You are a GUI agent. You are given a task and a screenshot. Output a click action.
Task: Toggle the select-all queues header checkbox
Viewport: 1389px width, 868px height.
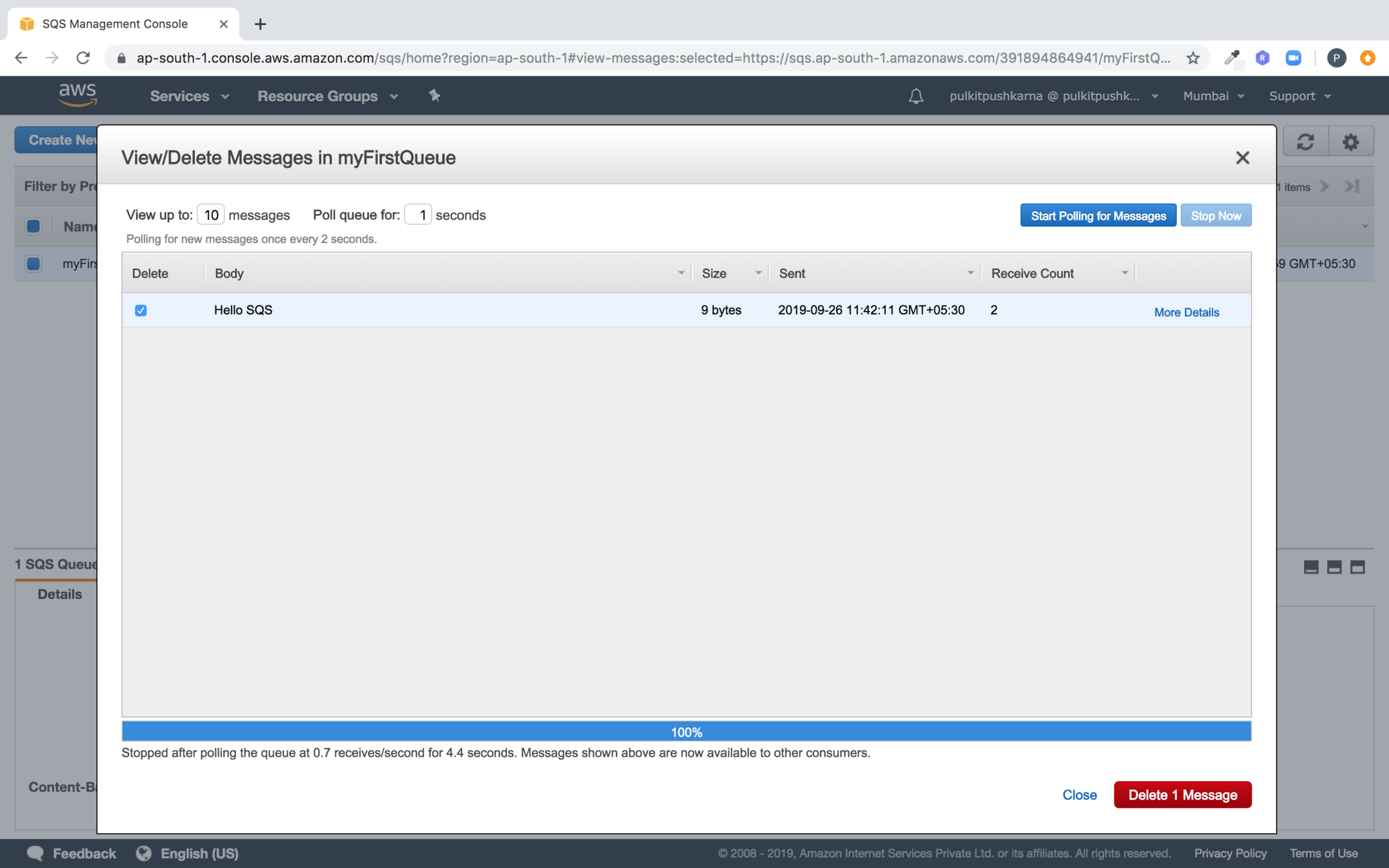pos(33,226)
